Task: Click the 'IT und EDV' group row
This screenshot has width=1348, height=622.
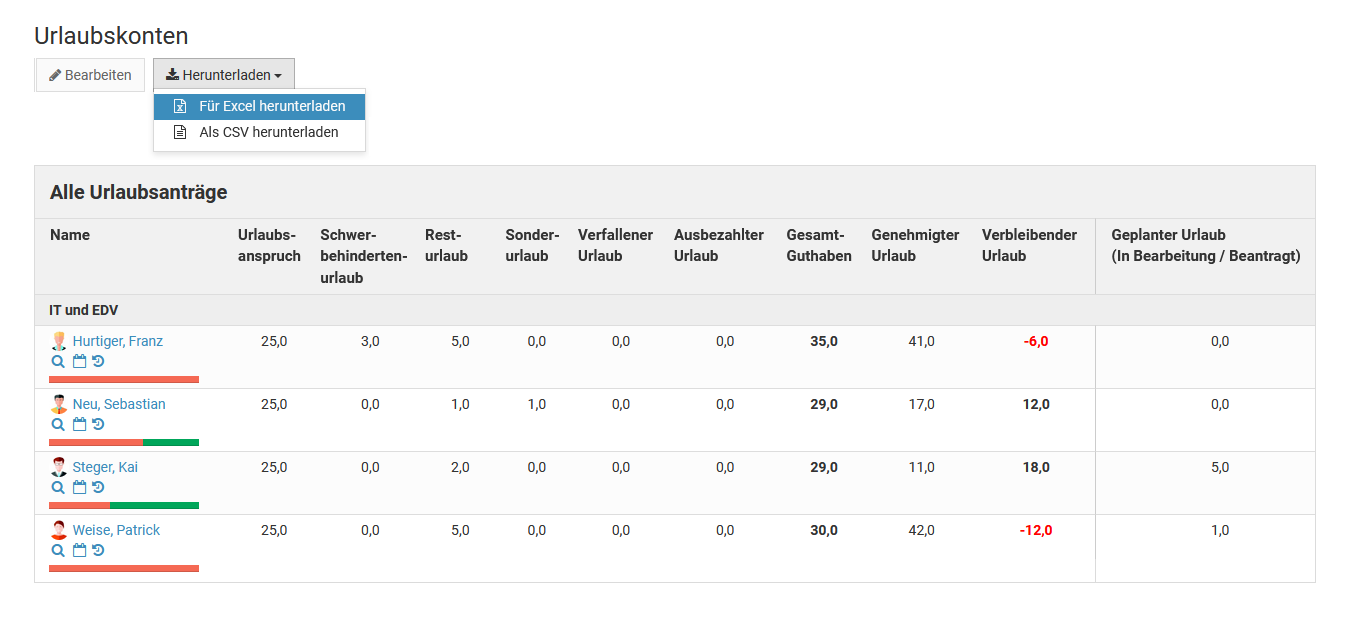Action: tap(85, 310)
